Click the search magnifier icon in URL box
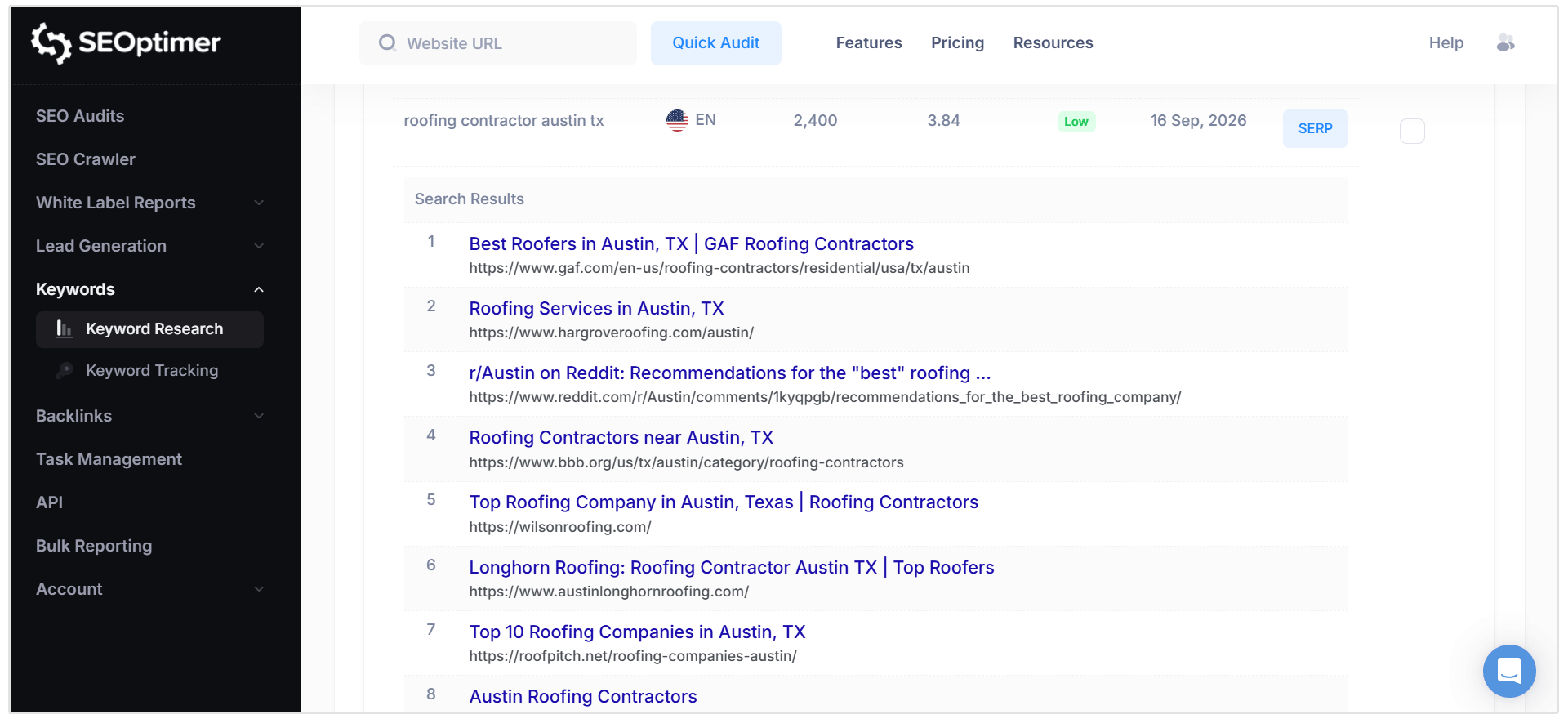Screen dimensions: 1568x719 pos(387,42)
